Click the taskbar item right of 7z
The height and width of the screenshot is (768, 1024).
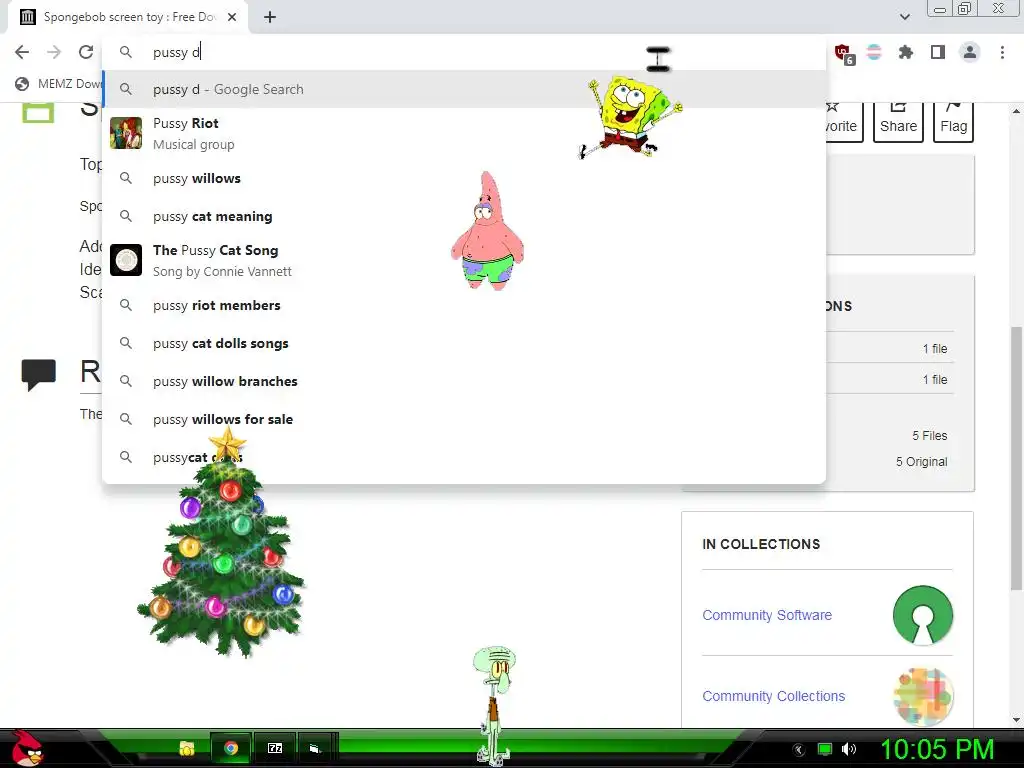click(316, 748)
